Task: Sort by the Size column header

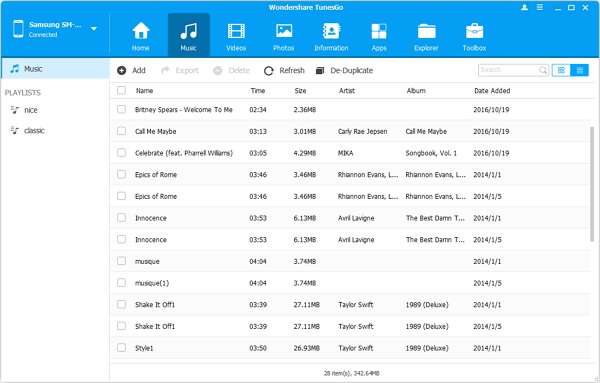Action: coord(300,91)
